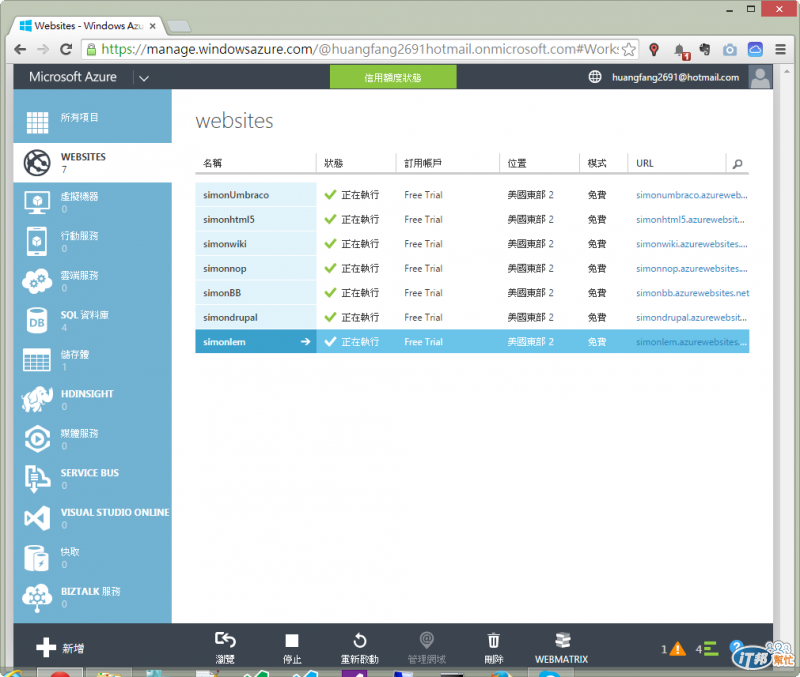Click the 管理網域 manage domains icon

(x=427, y=640)
